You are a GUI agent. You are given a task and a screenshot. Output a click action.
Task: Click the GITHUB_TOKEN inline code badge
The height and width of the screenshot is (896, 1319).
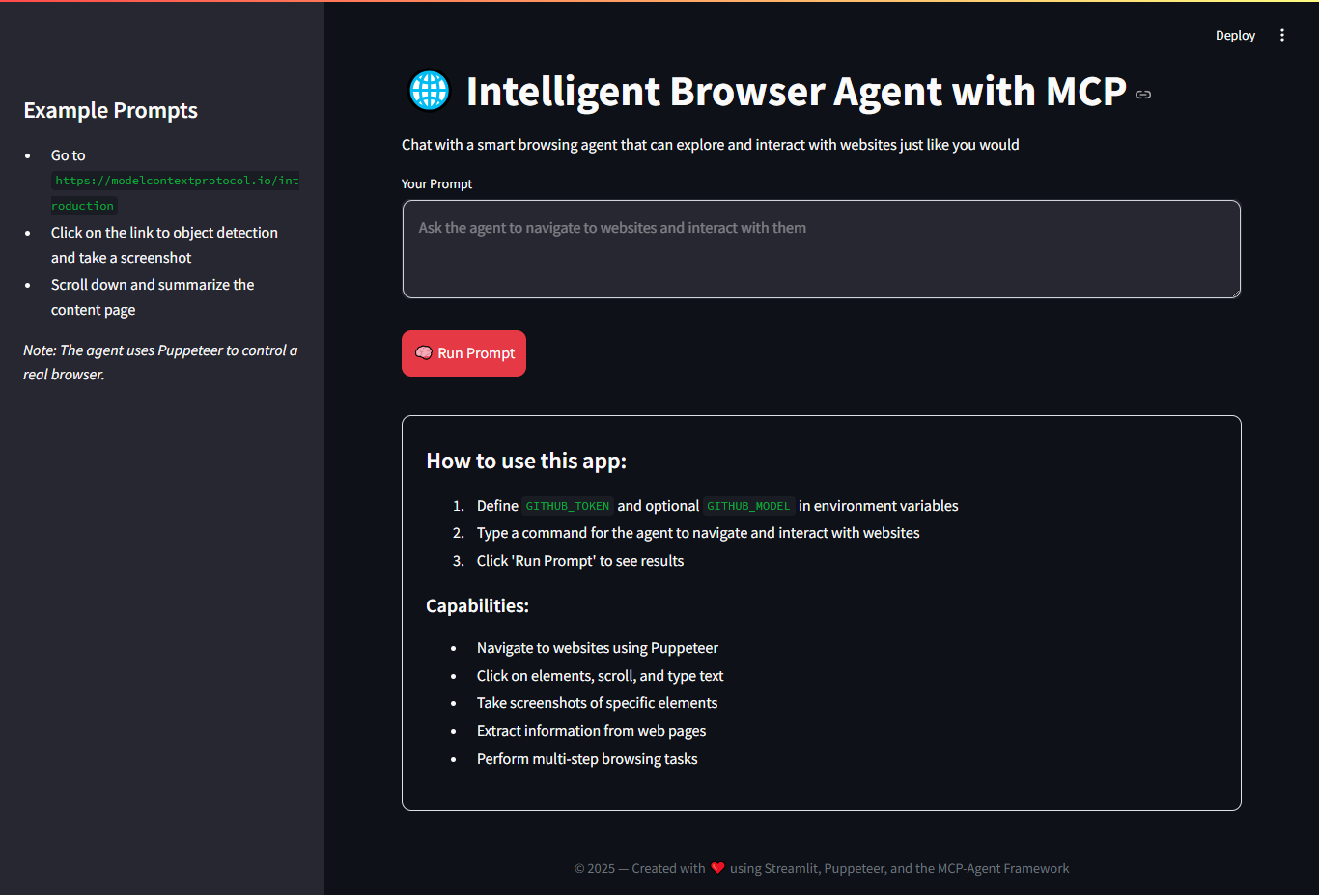(568, 505)
